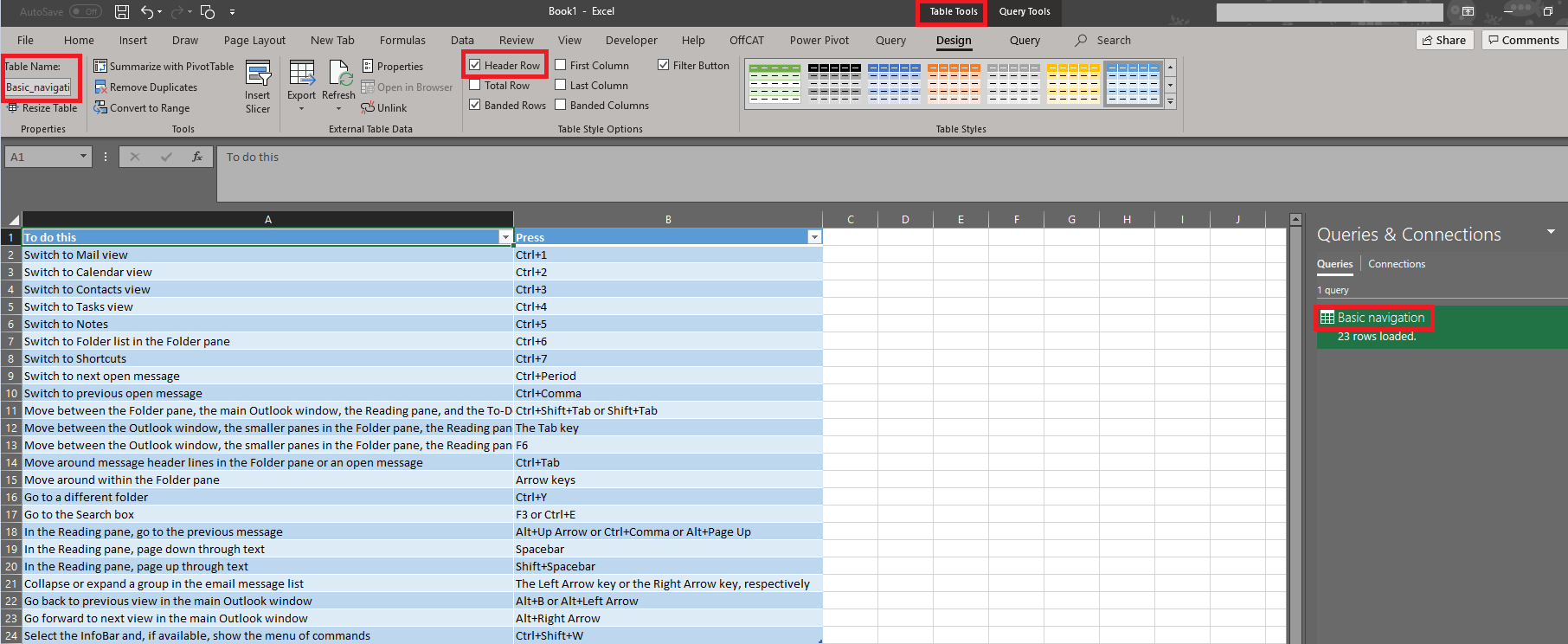Toggle the Filter Button checkbox
Viewport: 1568px width, 644px height.
(664, 65)
